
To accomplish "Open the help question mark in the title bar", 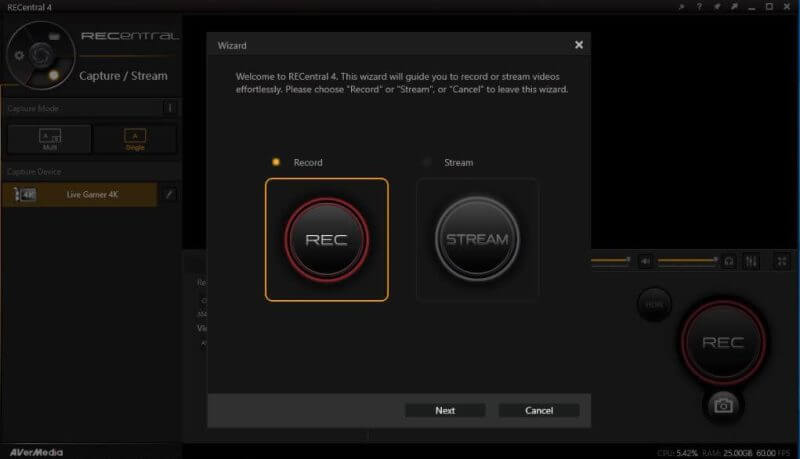I will coord(699,7).
